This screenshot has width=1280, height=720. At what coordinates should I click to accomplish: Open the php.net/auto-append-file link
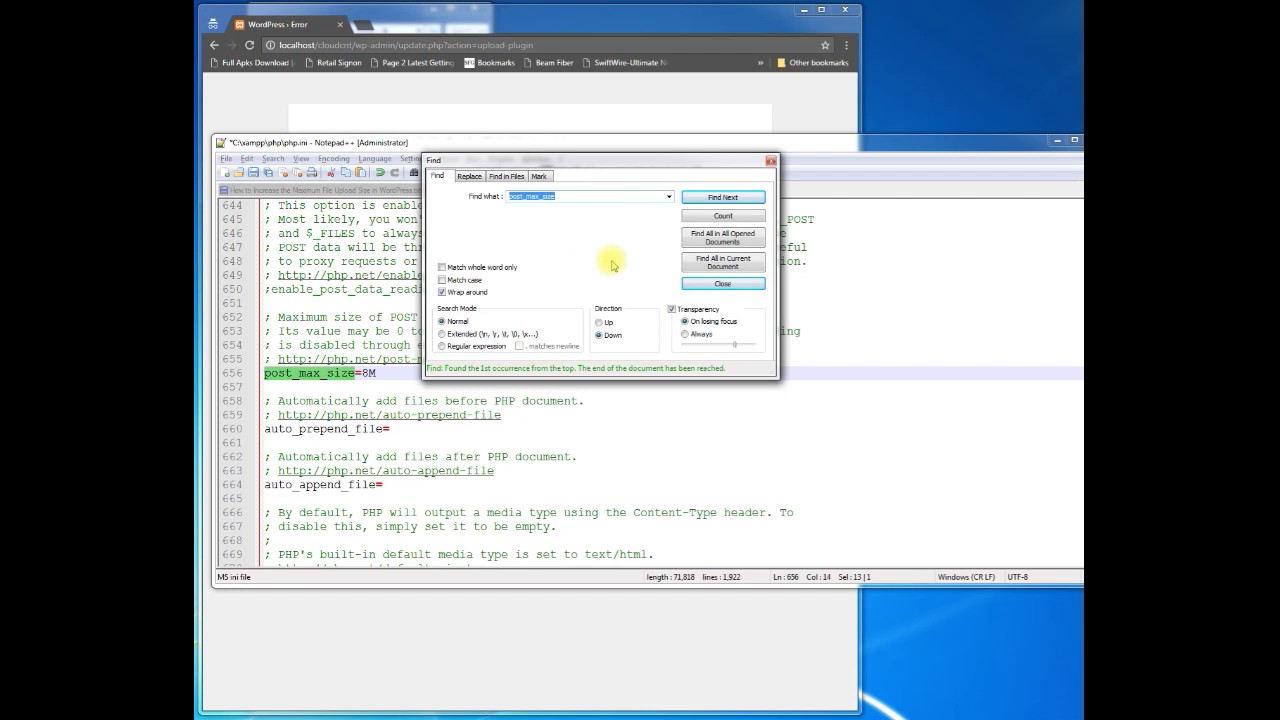(386, 471)
